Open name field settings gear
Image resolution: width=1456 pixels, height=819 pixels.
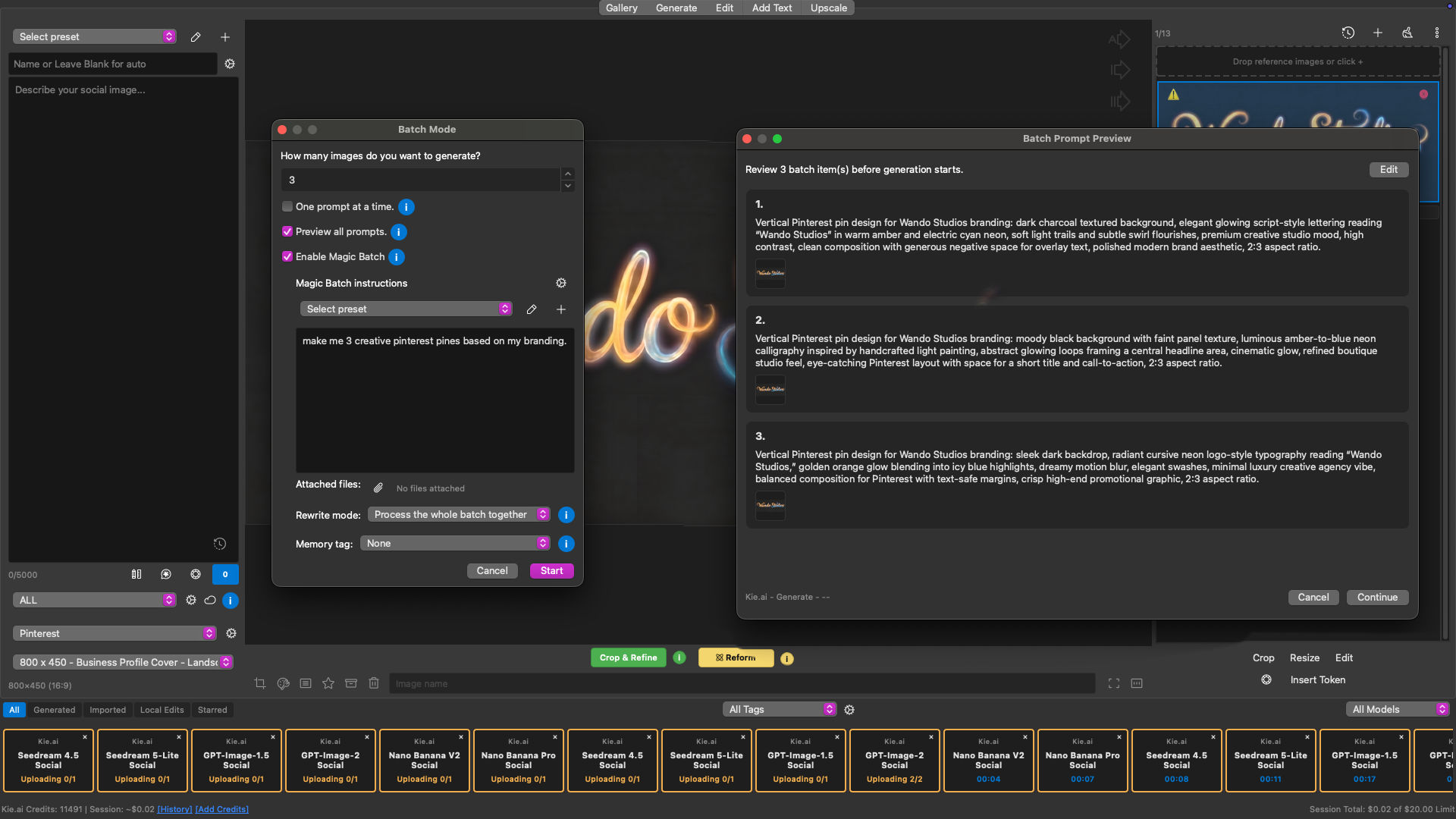[x=230, y=64]
